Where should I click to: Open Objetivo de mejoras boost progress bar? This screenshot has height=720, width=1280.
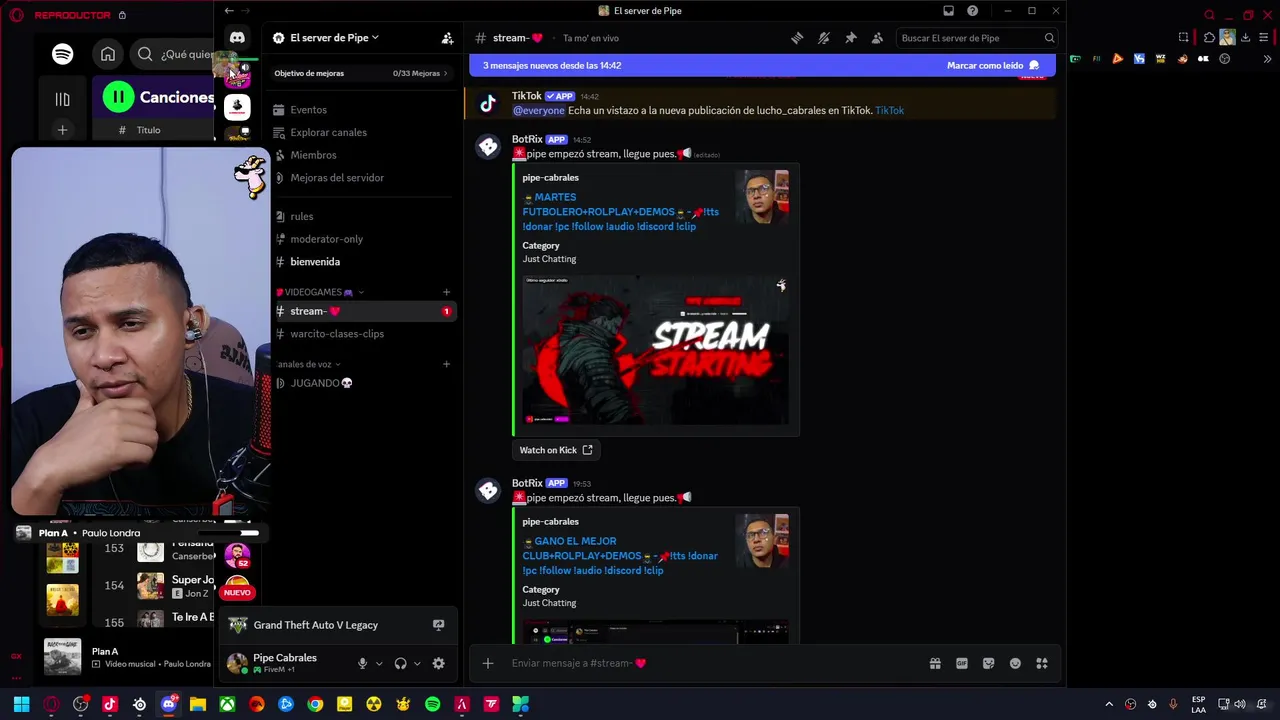click(361, 73)
